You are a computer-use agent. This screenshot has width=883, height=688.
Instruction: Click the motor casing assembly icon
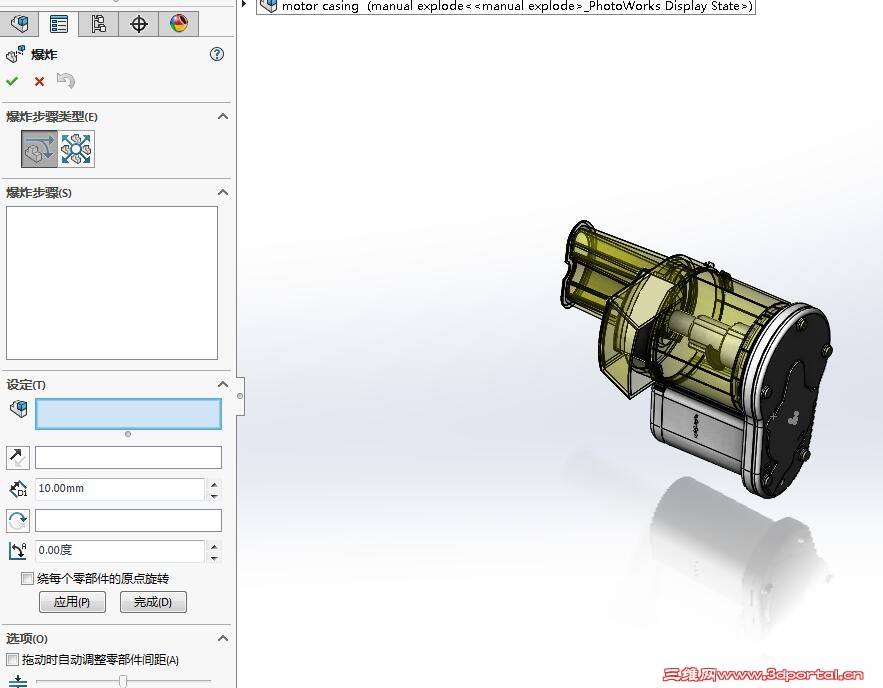(x=269, y=6)
